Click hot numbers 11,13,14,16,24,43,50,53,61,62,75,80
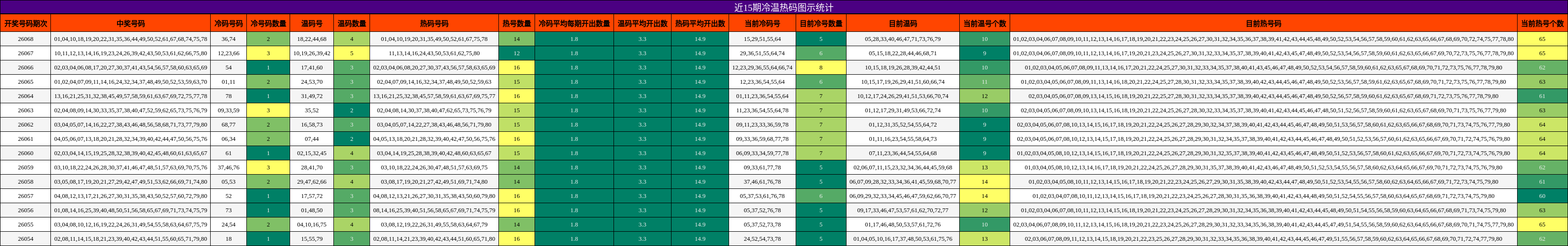This screenshot has height=246, width=1568. tap(434, 54)
